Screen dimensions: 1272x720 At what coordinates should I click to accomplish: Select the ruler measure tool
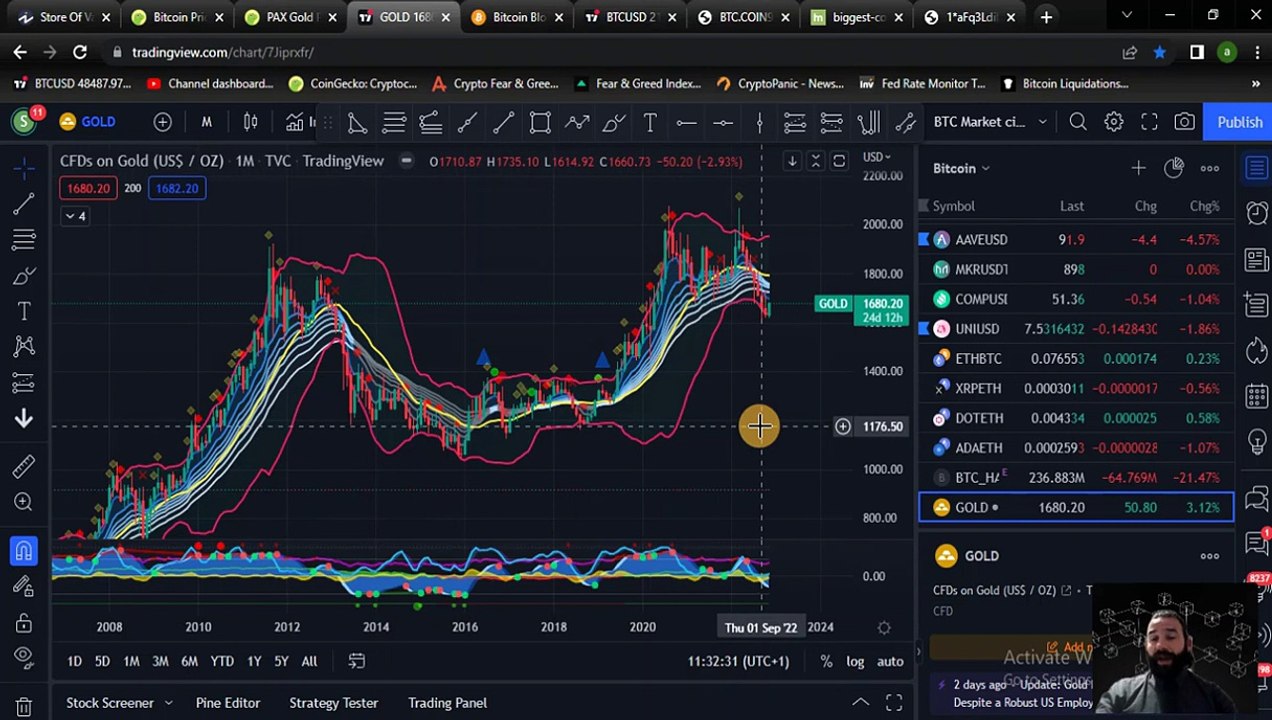click(24, 466)
